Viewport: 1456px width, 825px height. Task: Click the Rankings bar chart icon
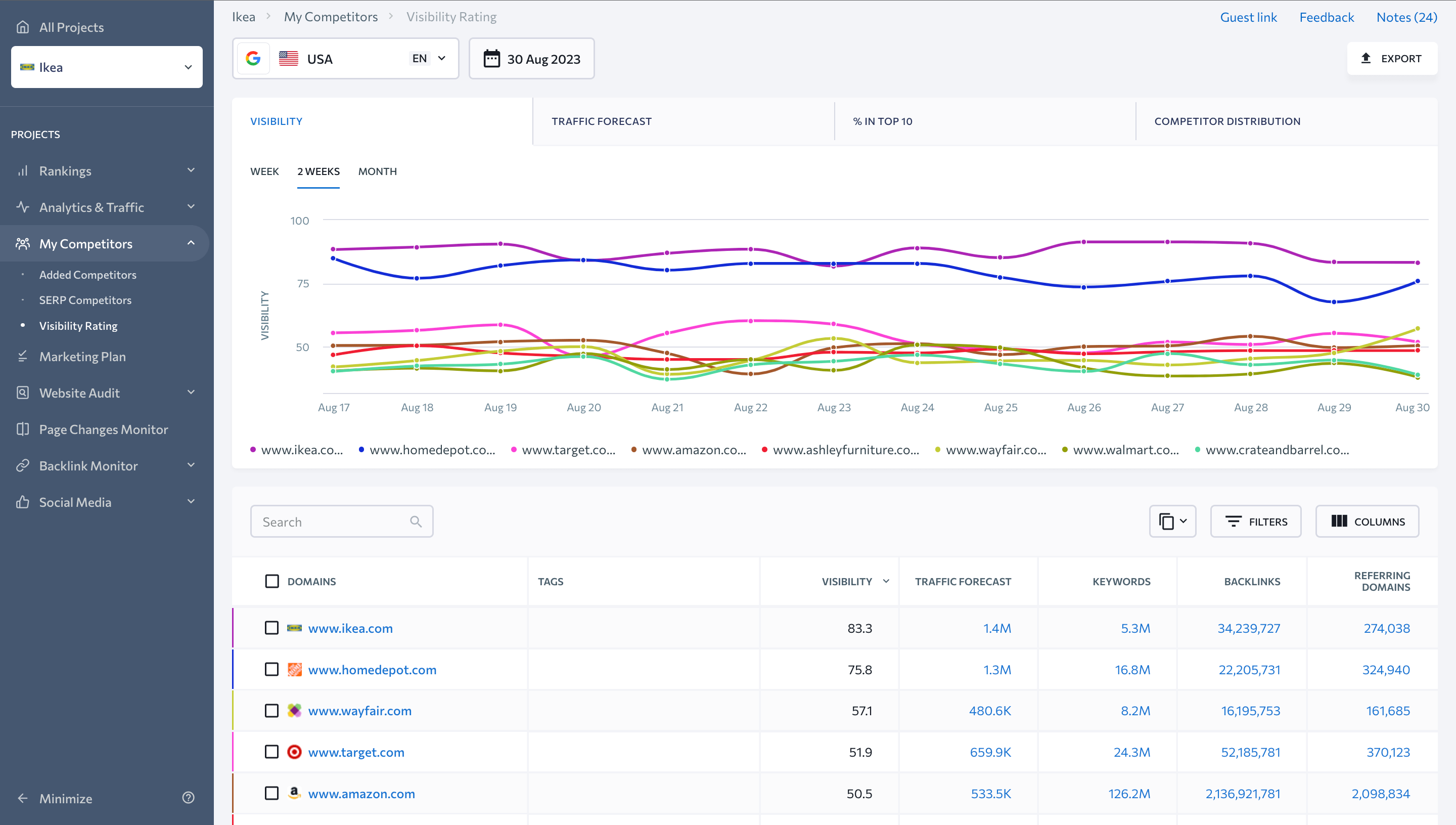coord(23,170)
